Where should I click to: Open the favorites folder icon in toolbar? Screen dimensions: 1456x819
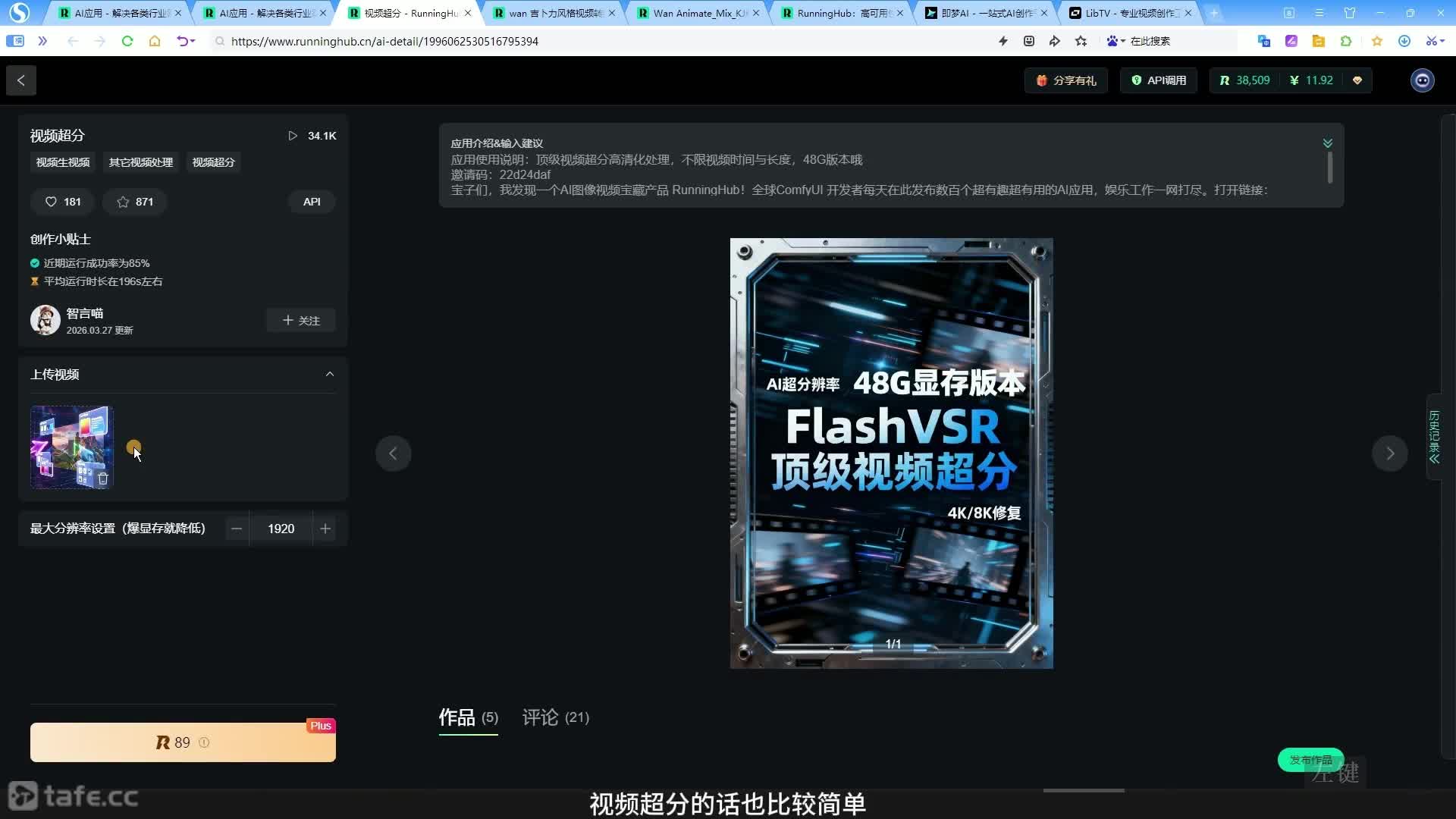pyautogui.click(x=1319, y=41)
